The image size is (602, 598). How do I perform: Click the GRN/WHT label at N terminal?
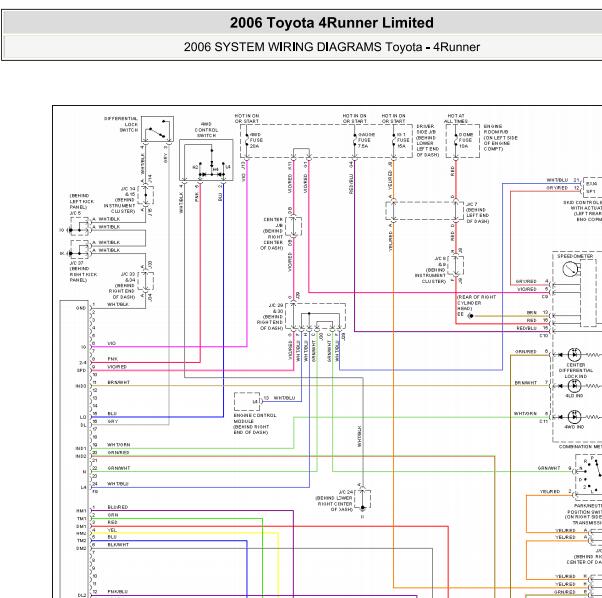(119, 468)
